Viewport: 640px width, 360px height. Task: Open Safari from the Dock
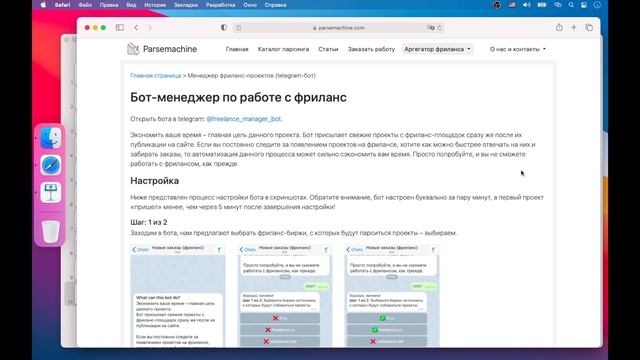click(51, 165)
